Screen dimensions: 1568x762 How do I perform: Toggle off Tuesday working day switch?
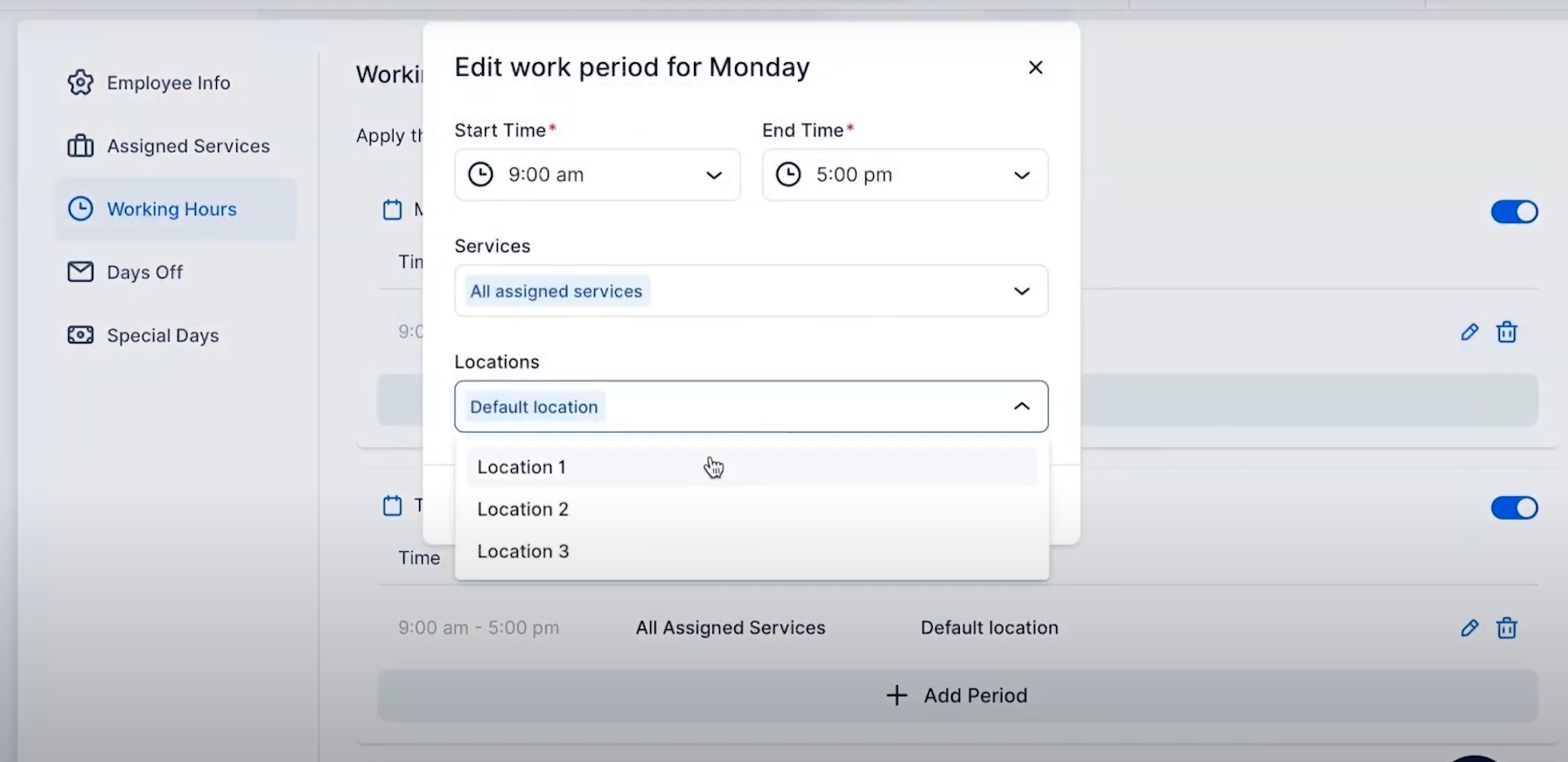[1515, 508]
